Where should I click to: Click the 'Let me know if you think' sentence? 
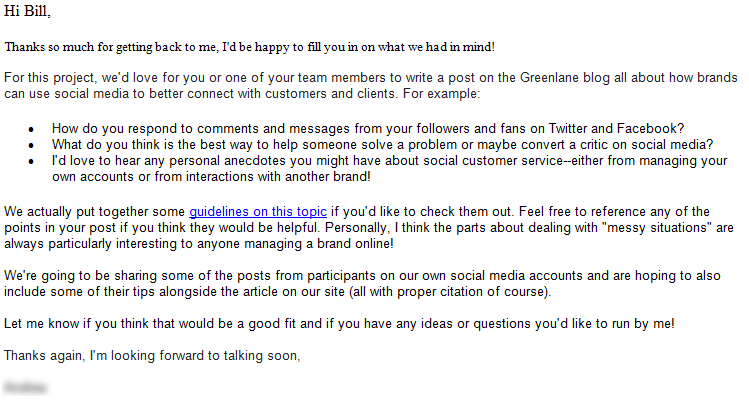coord(339,323)
